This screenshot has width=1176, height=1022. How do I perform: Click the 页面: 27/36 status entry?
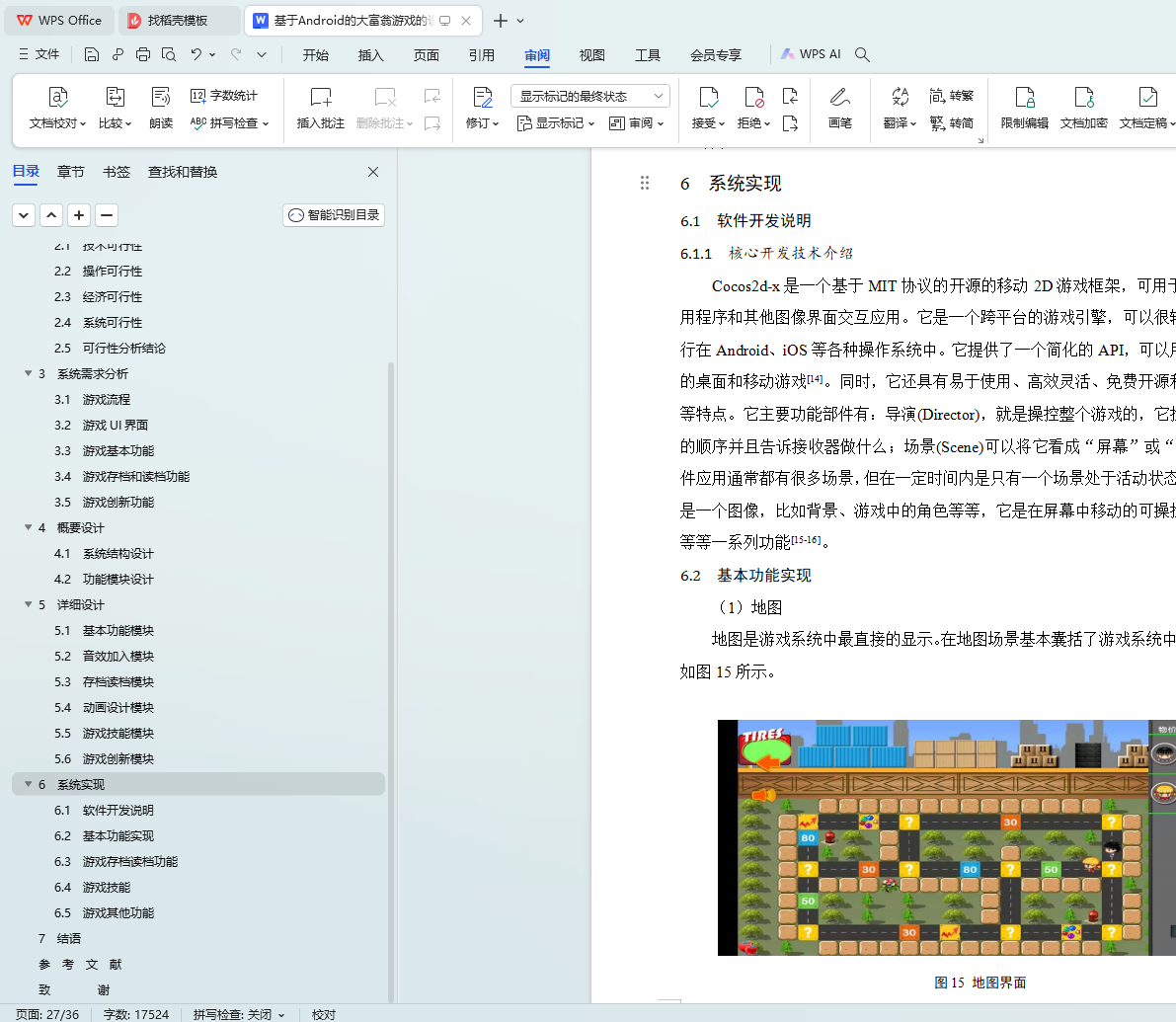click(46, 1014)
